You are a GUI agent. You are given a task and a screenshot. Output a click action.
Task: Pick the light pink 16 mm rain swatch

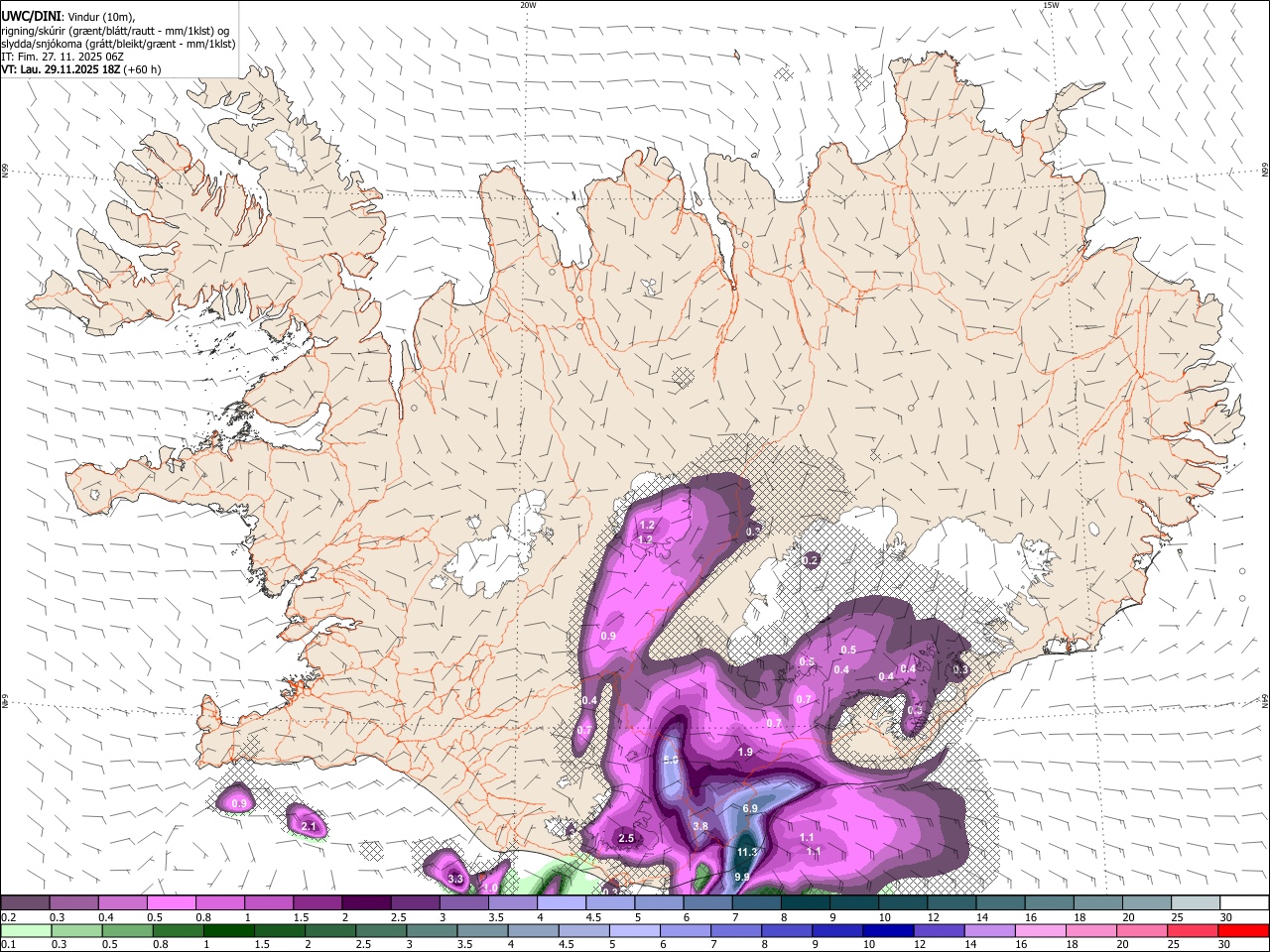(1040, 931)
